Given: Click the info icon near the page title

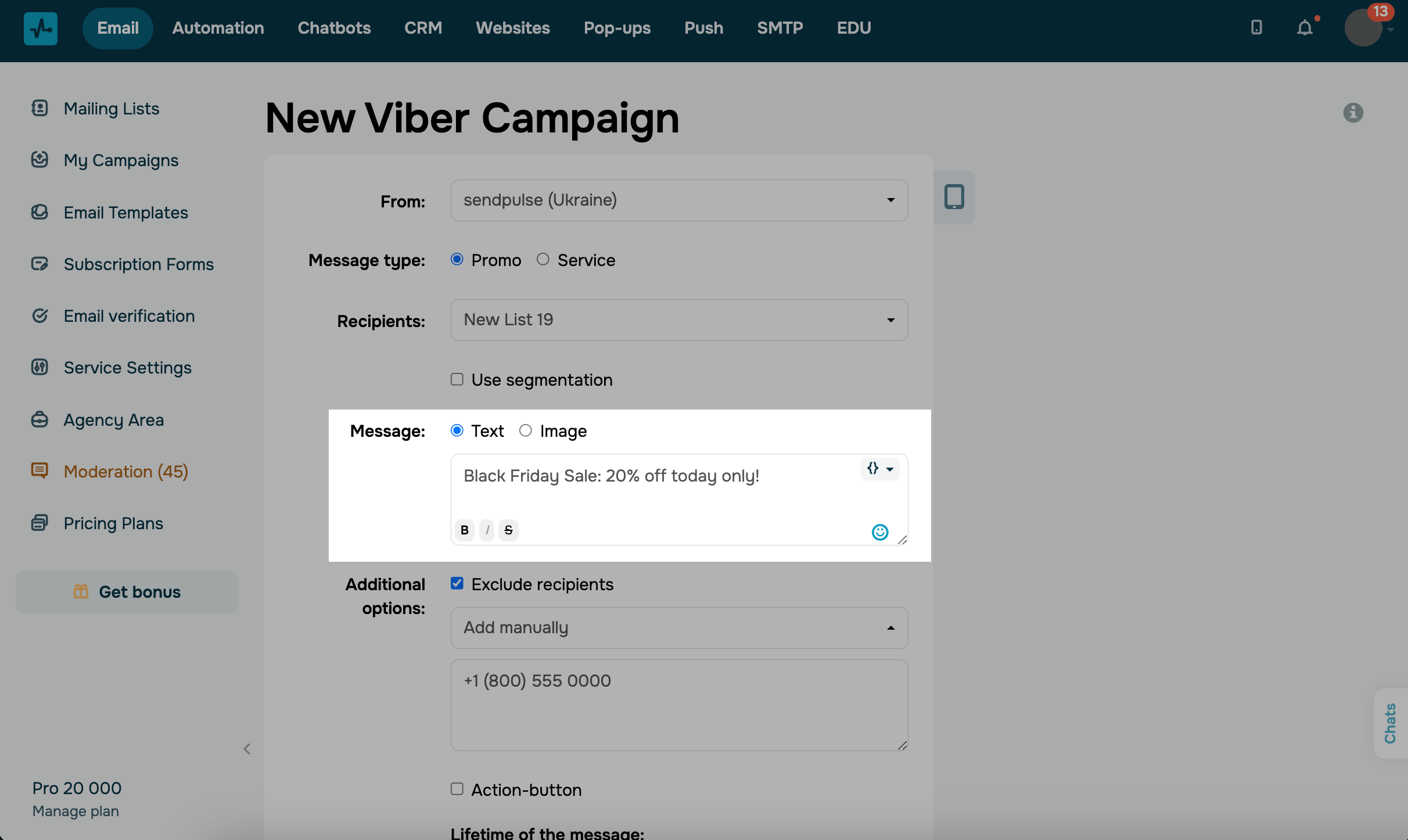Looking at the screenshot, I should click(x=1353, y=113).
